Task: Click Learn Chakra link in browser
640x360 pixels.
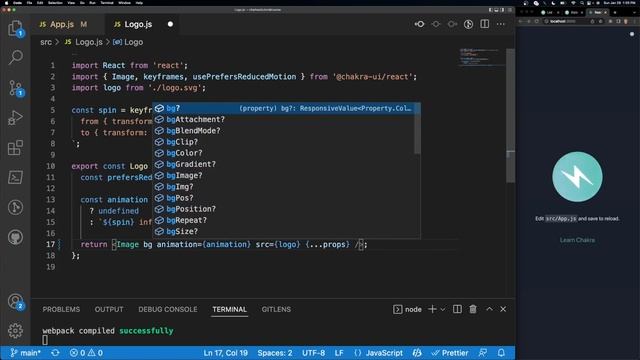Action: [577, 240]
